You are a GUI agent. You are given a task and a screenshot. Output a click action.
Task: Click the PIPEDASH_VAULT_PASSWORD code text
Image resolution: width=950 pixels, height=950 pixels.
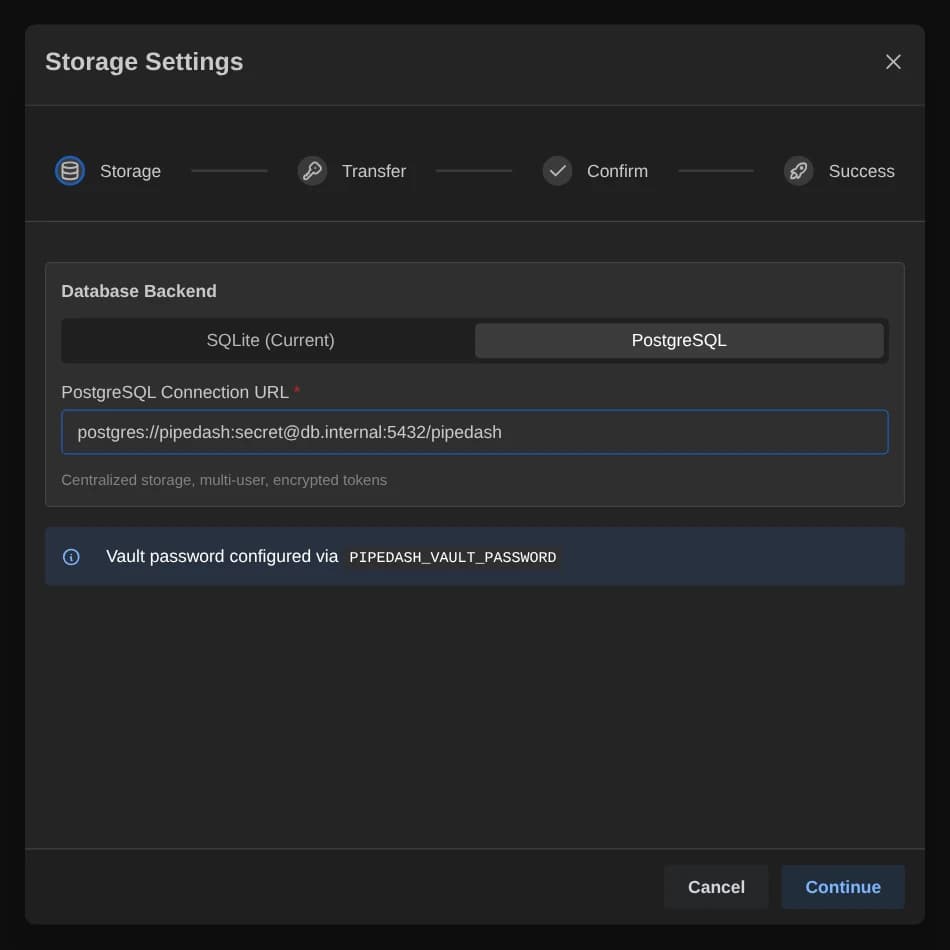tap(452, 557)
